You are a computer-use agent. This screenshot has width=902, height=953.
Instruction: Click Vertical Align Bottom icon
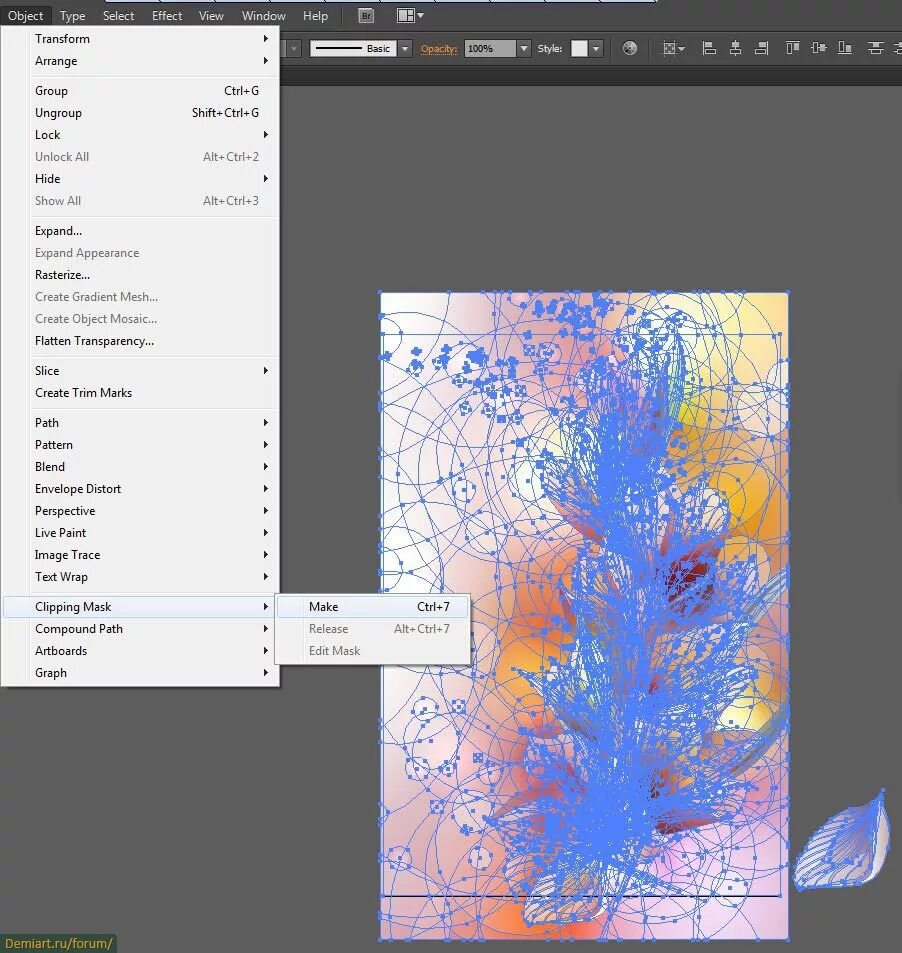845,48
